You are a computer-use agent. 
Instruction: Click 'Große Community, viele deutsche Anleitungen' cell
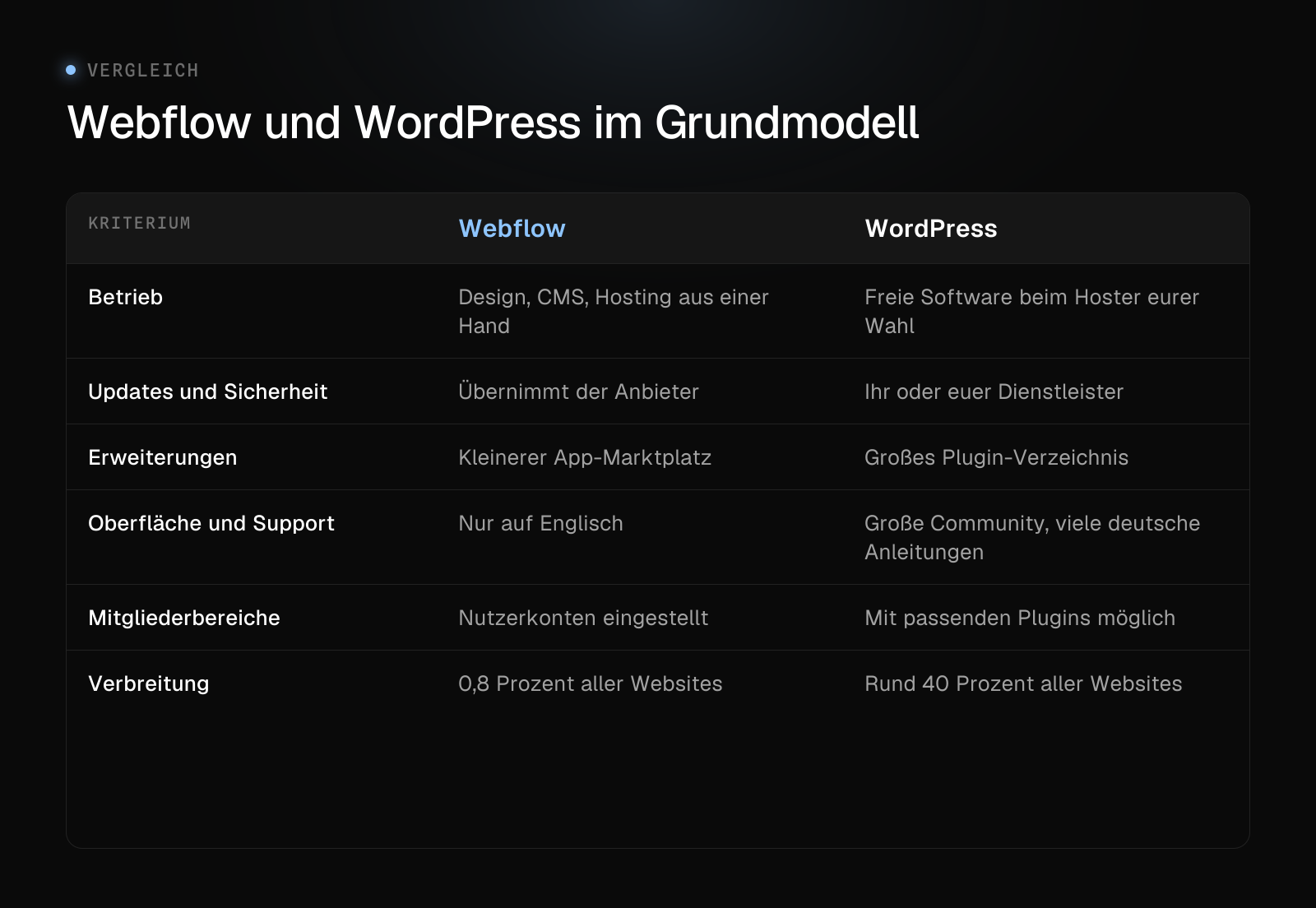coord(1032,538)
